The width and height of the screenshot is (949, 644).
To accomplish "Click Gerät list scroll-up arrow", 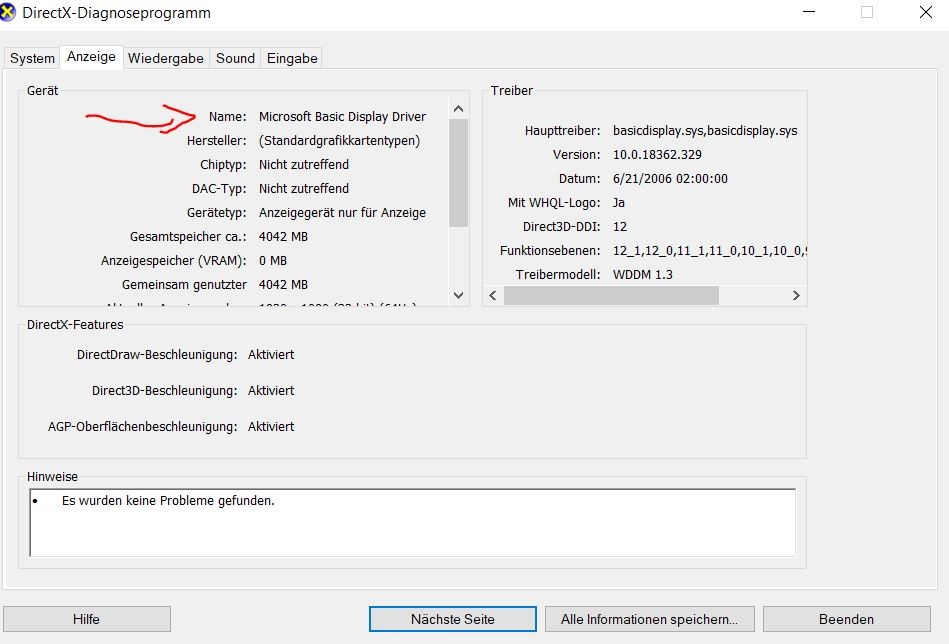I will pyautogui.click(x=459, y=109).
